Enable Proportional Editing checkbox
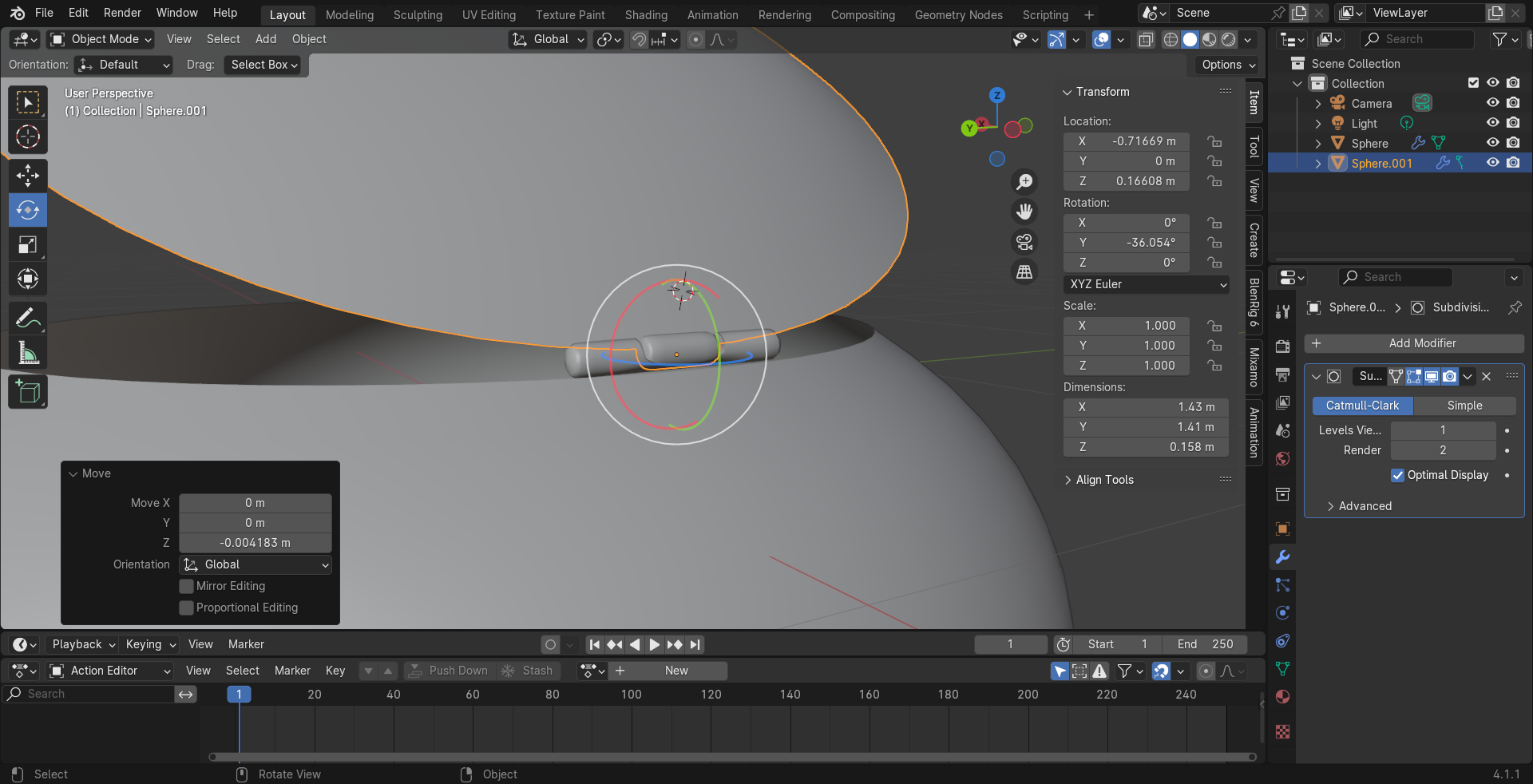 [186, 608]
